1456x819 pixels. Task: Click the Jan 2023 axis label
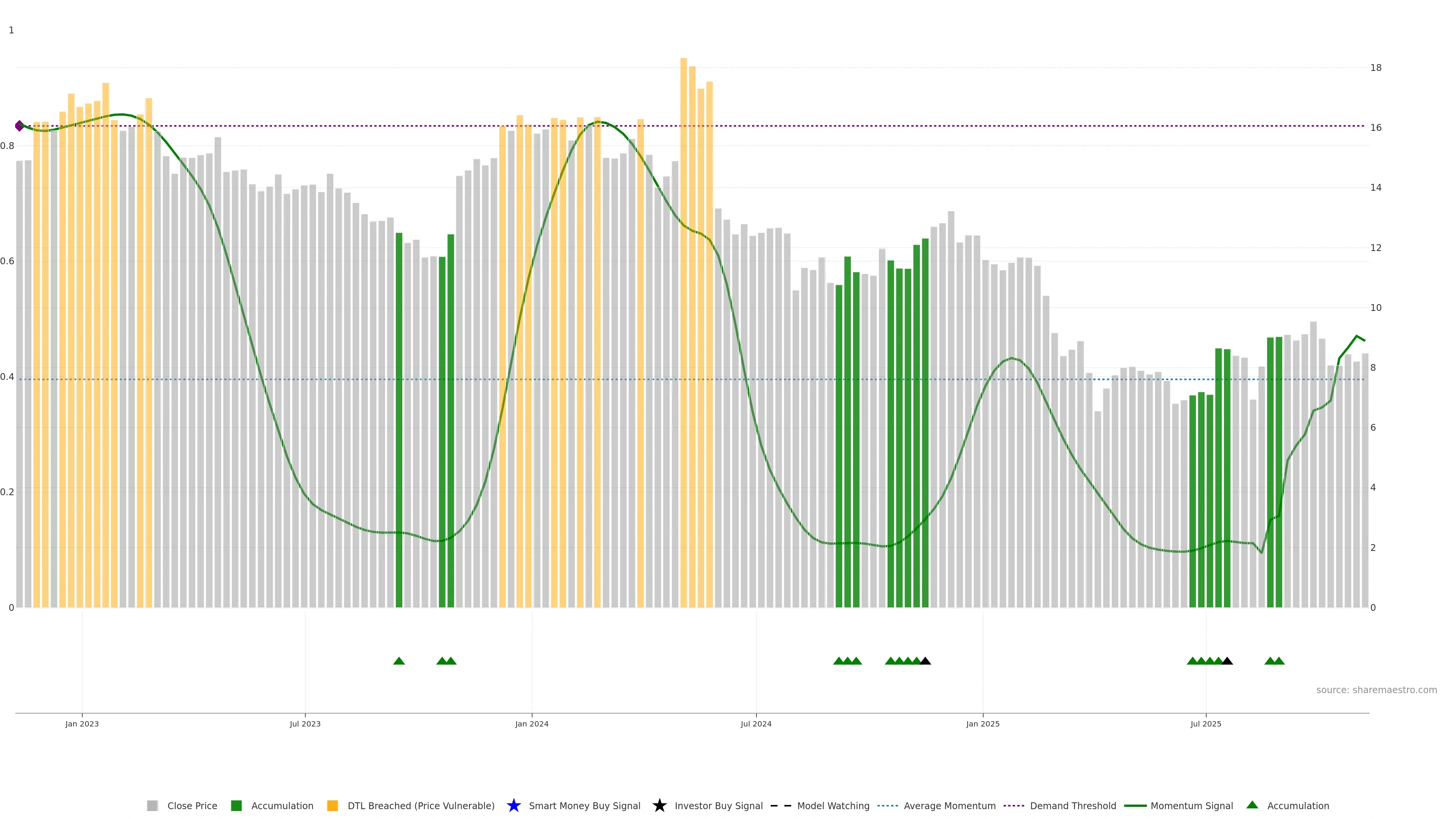click(82, 723)
